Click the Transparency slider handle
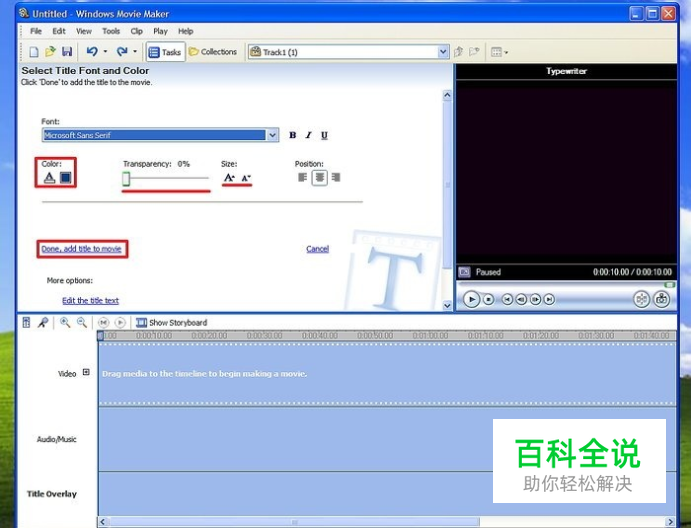This screenshot has height=528, width=691. click(x=126, y=178)
